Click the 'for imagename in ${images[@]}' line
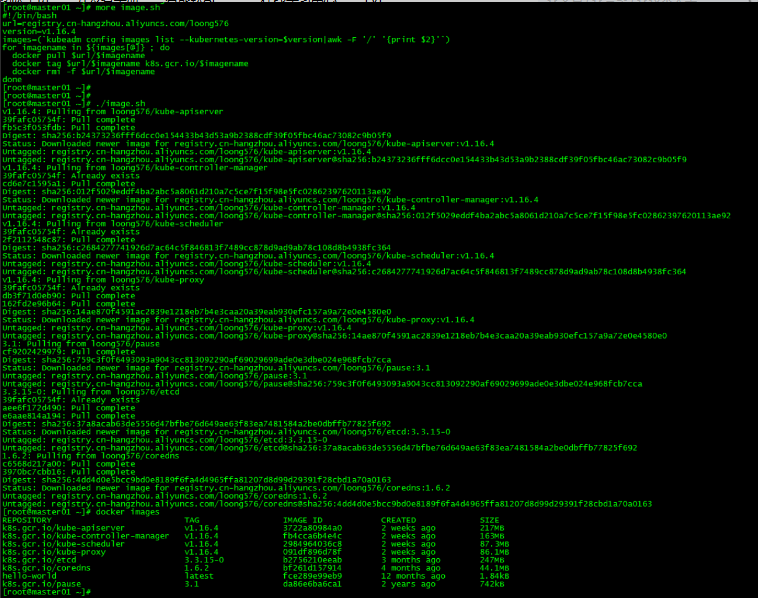Viewport: 758px width, 598px height. pos(86,47)
